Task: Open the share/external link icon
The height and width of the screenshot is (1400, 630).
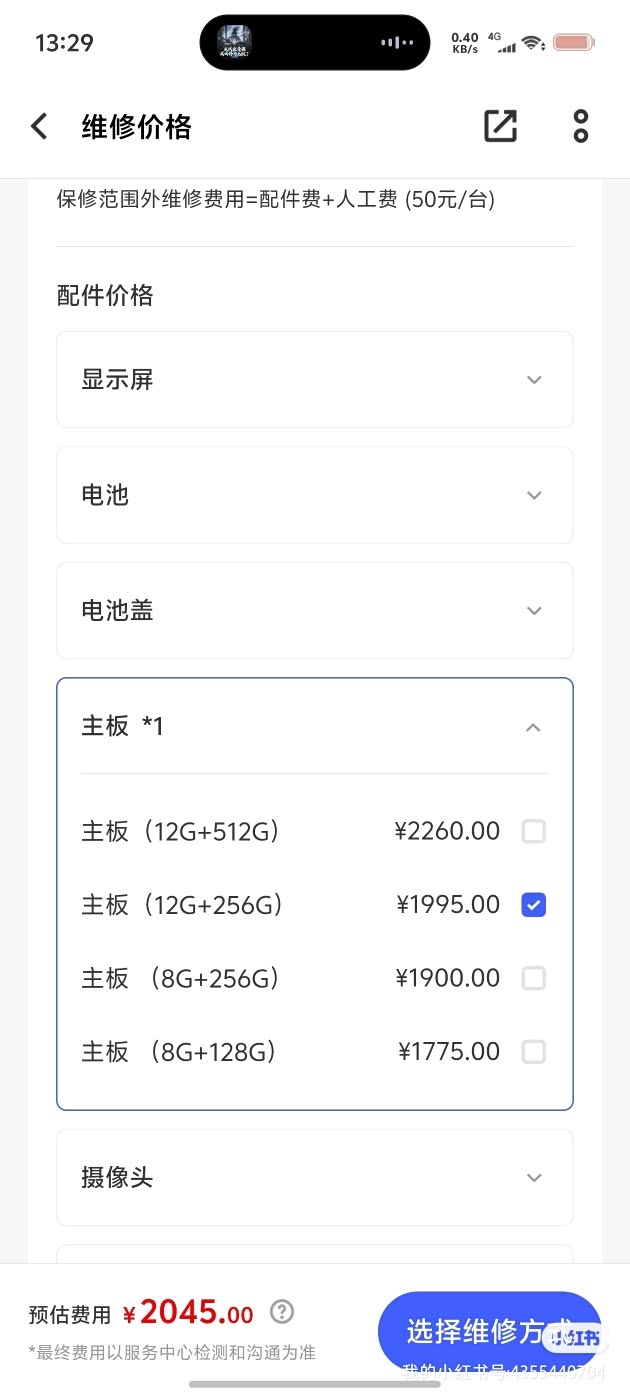Action: pos(500,126)
